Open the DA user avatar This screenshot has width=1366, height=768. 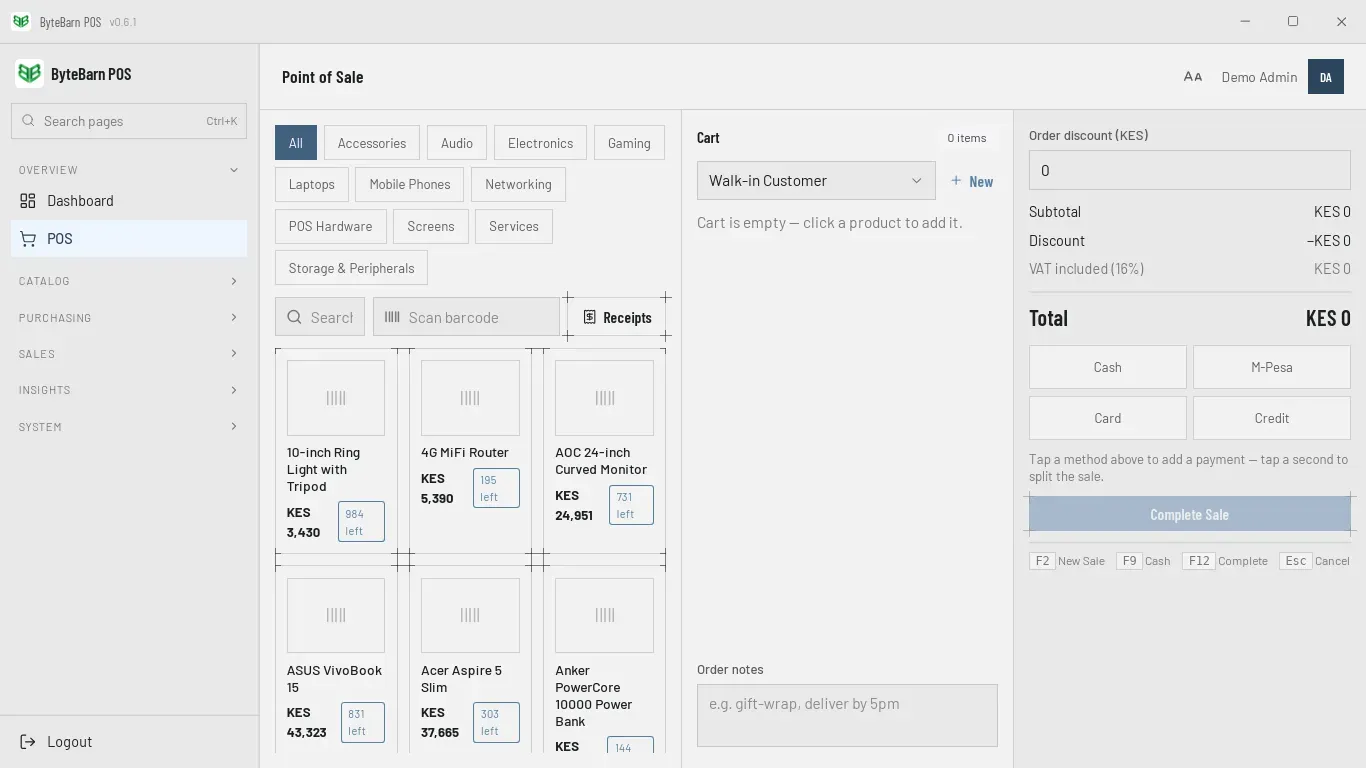[x=1326, y=77]
